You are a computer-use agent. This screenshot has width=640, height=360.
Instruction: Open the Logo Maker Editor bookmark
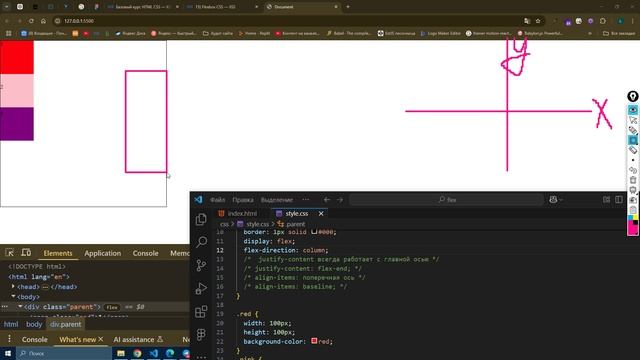click(440, 33)
